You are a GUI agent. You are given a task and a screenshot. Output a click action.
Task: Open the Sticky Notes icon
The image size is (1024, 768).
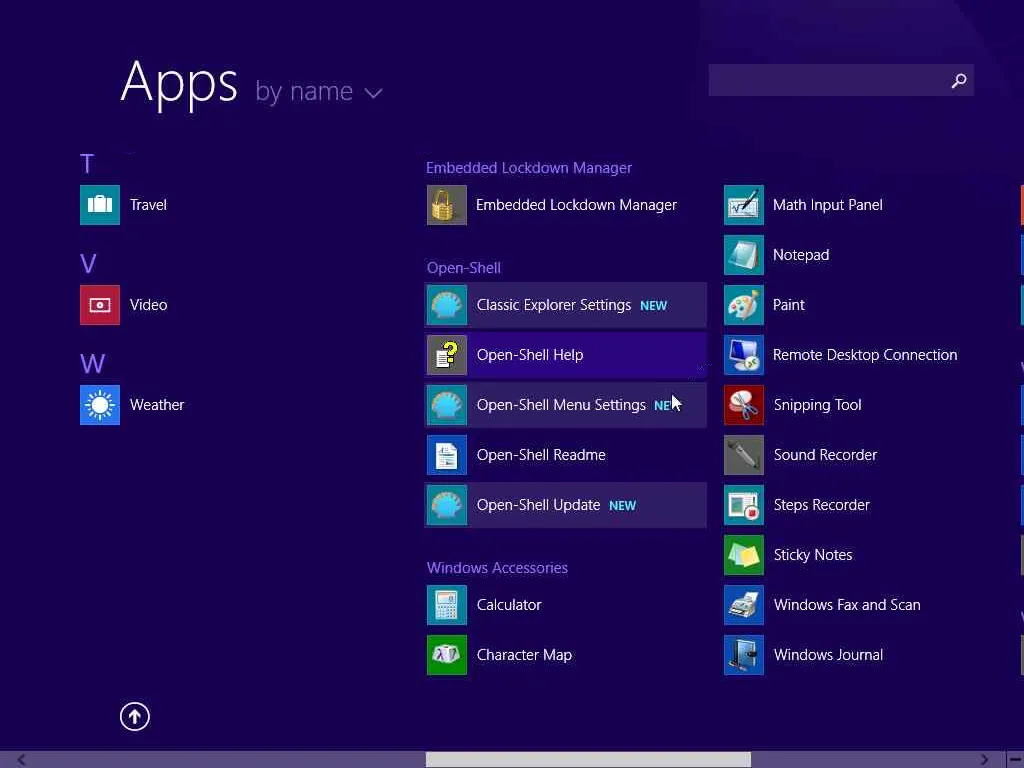tap(744, 554)
